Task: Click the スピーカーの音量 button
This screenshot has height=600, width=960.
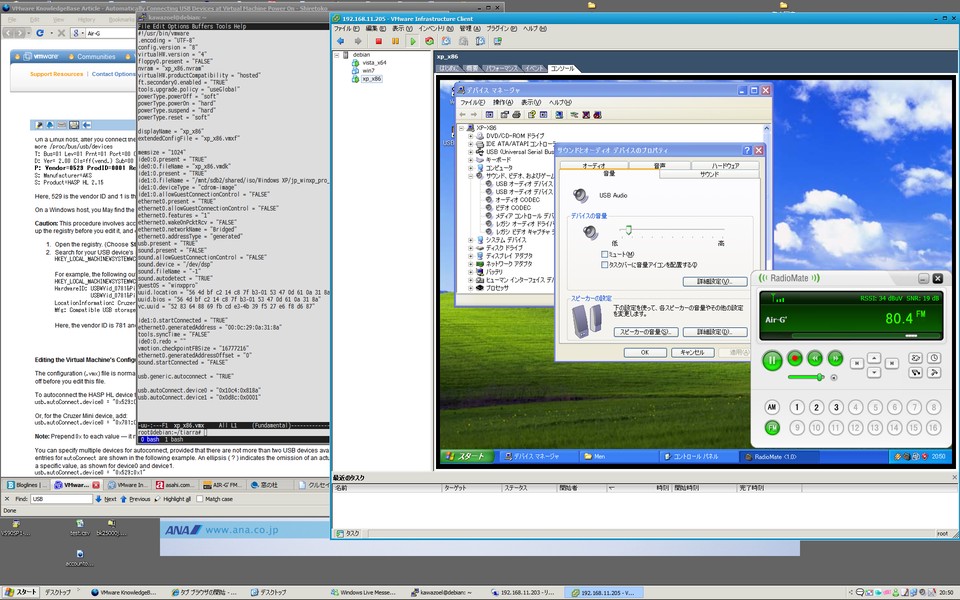Action: pyautogui.click(x=645, y=331)
